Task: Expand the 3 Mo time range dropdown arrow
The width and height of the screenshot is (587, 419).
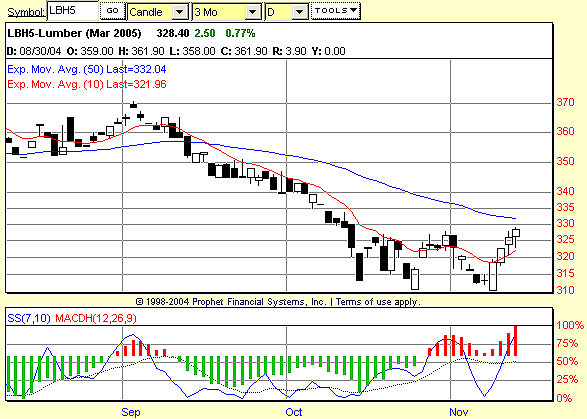Action: [253, 12]
